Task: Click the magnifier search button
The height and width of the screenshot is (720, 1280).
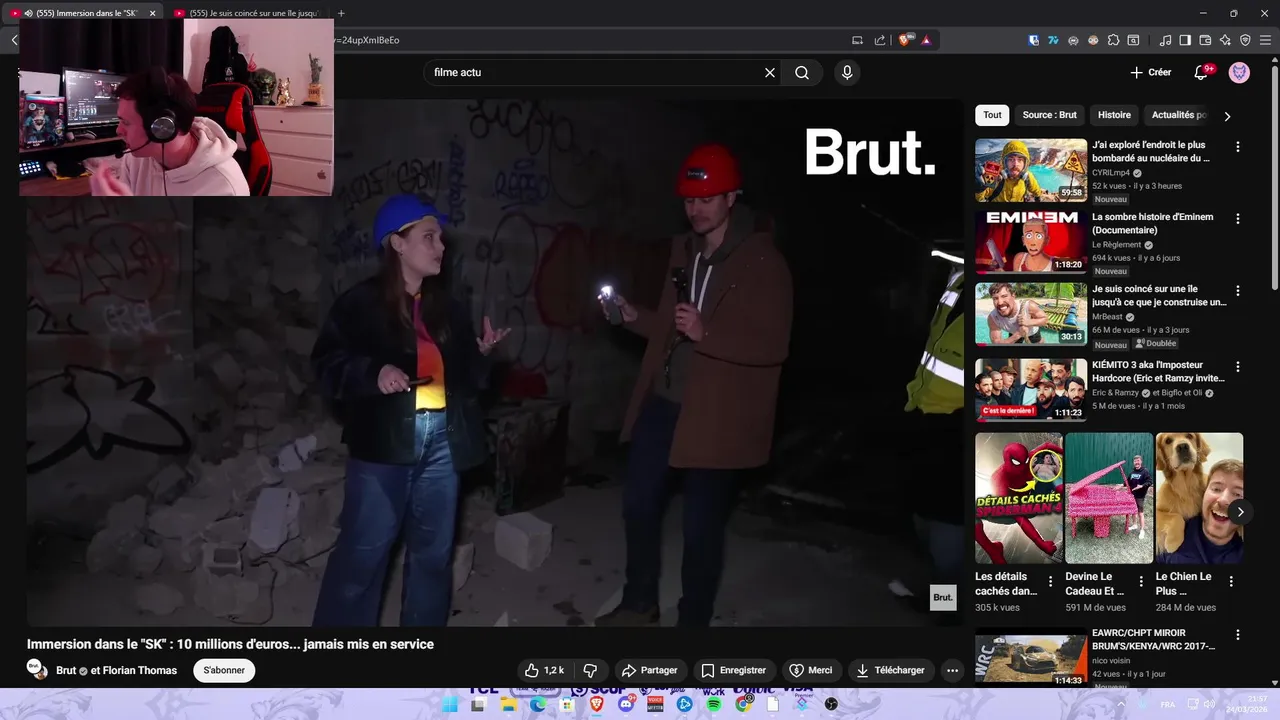Action: tap(802, 73)
